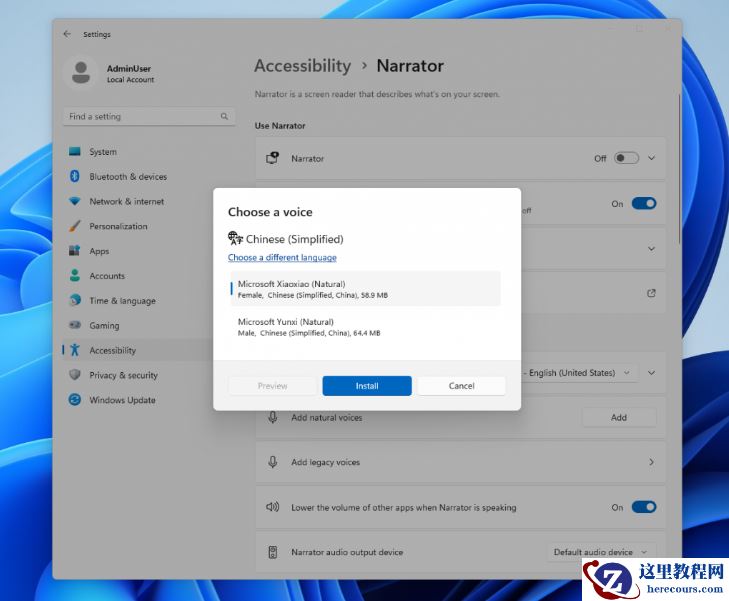Click microphone icon next to Add natural voices
The image size is (729, 601).
point(273,417)
